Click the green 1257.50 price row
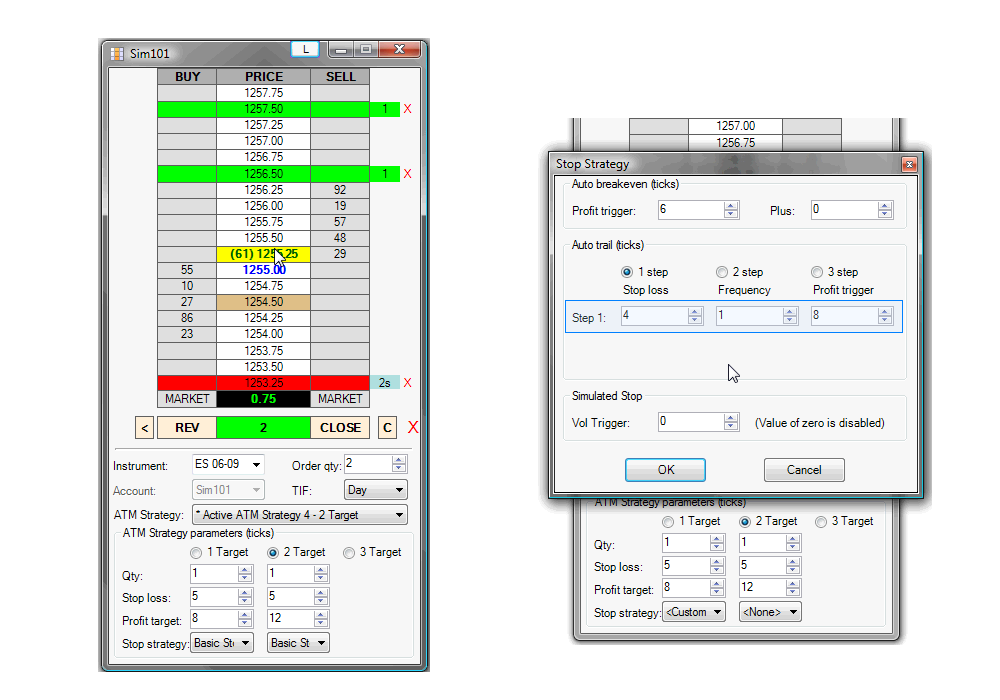This screenshot has width=1000, height=700. (263, 109)
